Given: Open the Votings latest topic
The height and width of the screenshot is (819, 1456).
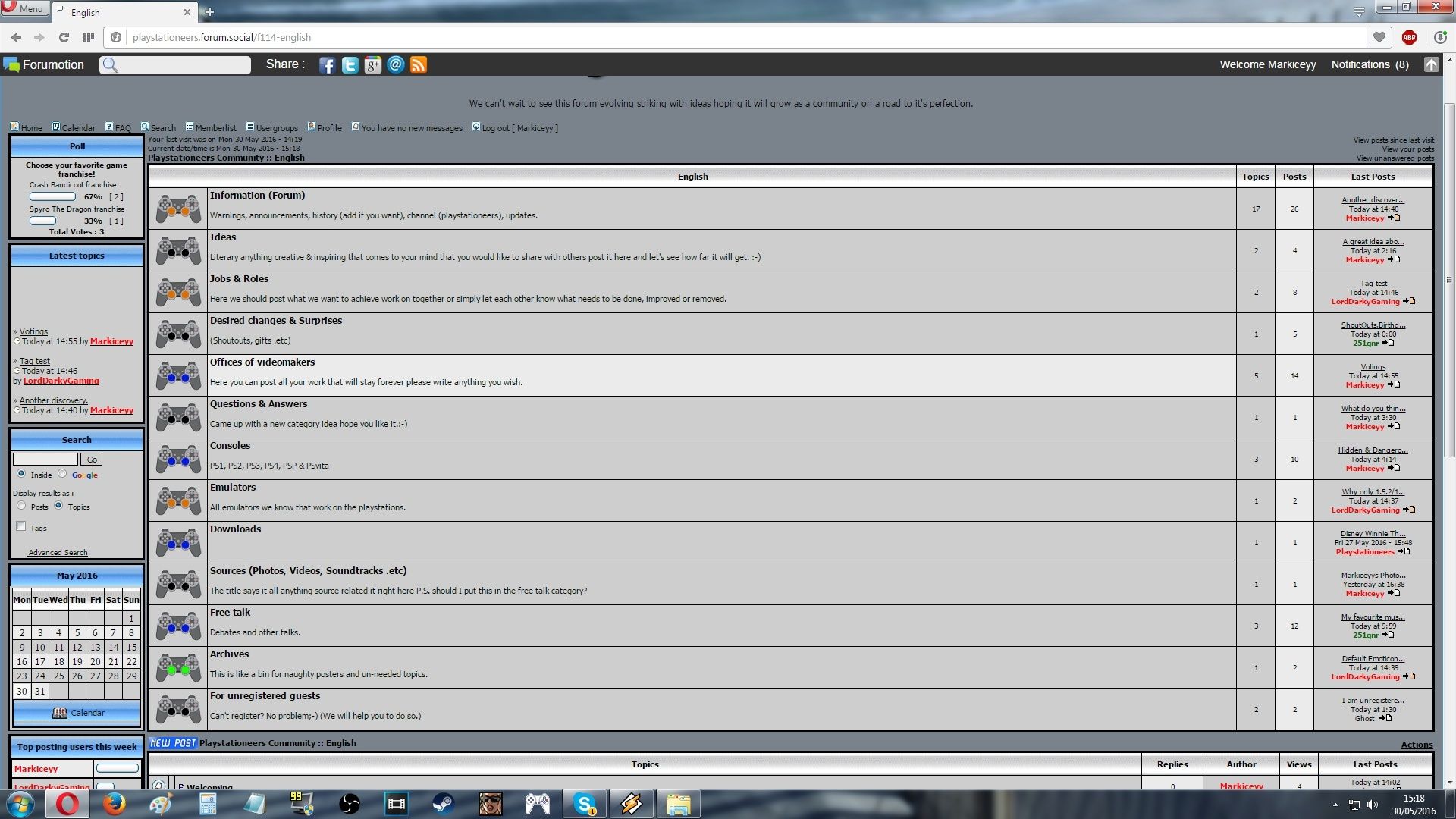Looking at the screenshot, I should 33,331.
